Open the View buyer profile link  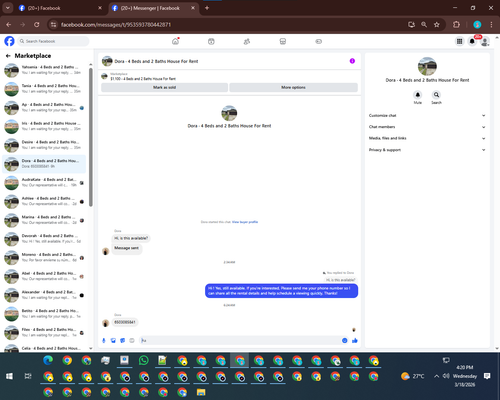click(x=245, y=222)
